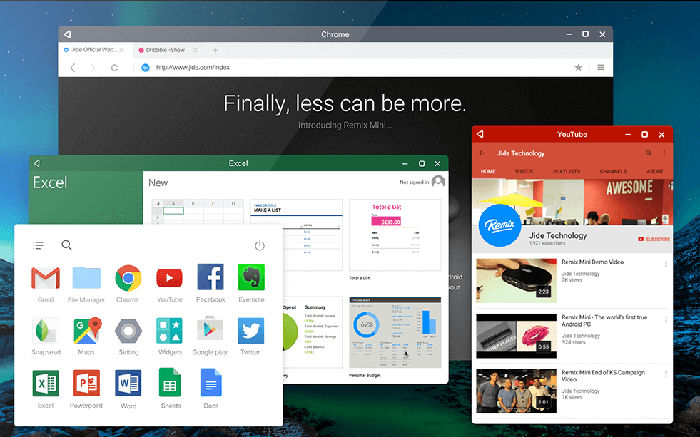This screenshot has width=700, height=437.
Task: Launch the Word app icon
Action: [128, 383]
